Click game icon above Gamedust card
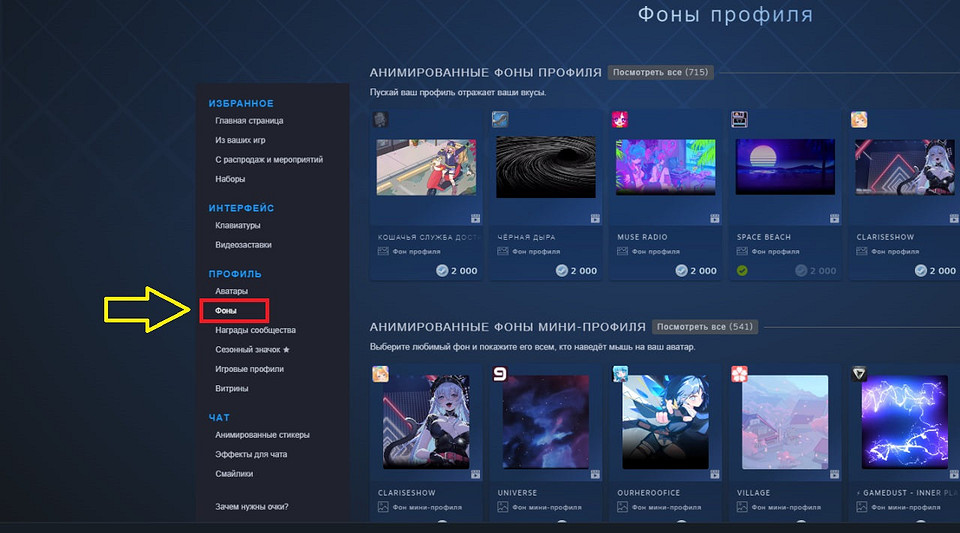 point(859,374)
